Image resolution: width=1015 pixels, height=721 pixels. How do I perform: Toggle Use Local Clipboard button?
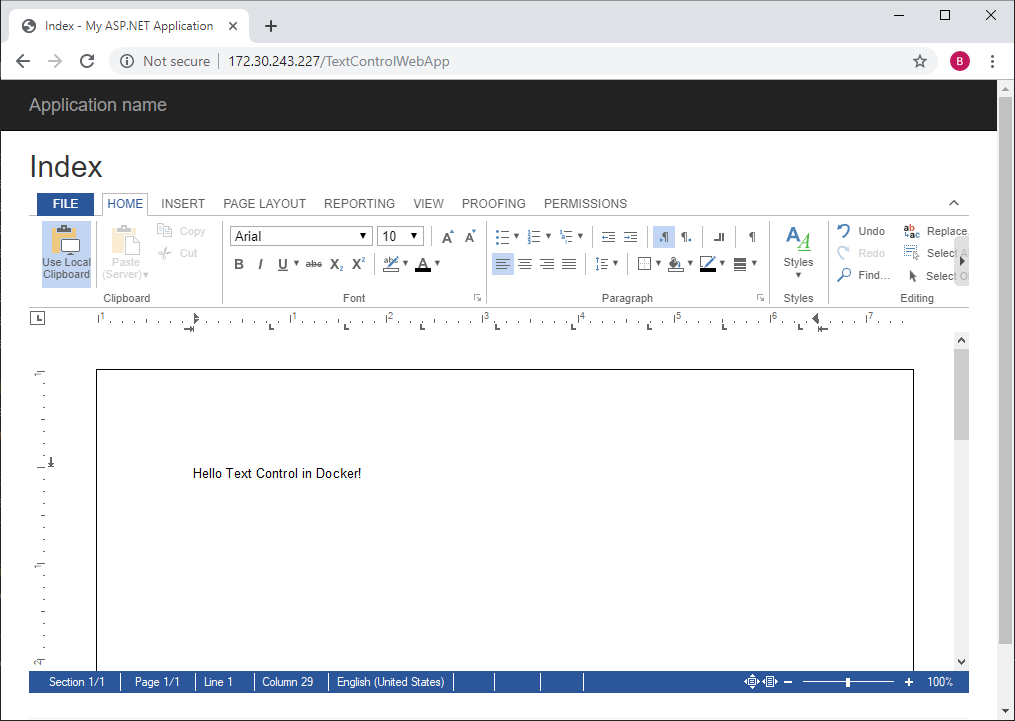tap(66, 253)
